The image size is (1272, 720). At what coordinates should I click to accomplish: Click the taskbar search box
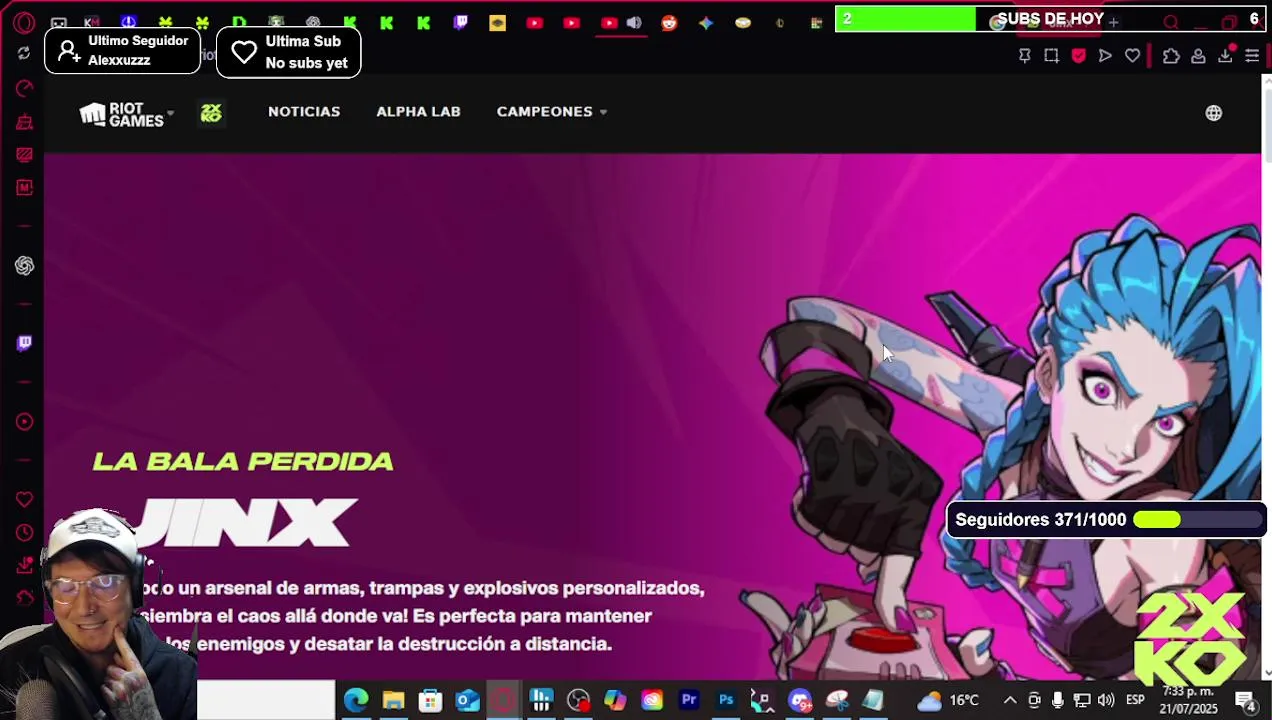point(266,700)
